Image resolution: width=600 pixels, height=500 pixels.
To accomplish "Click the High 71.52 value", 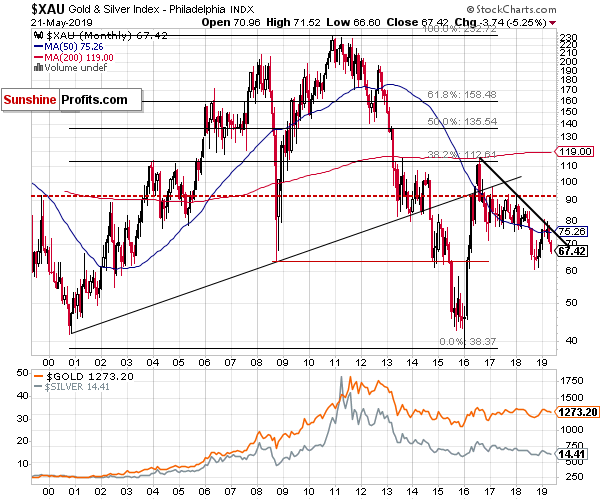I will click(x=293, y=22).
